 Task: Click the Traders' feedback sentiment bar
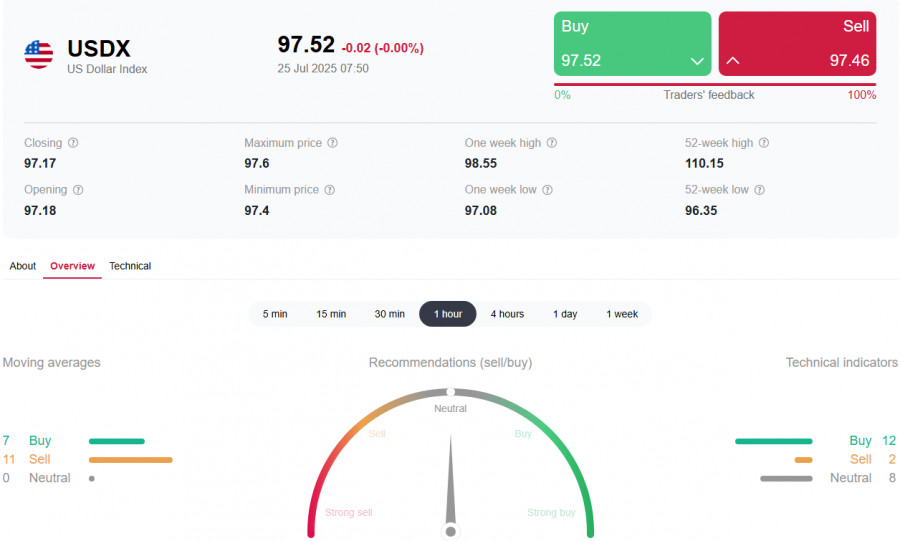pos(715,84)
